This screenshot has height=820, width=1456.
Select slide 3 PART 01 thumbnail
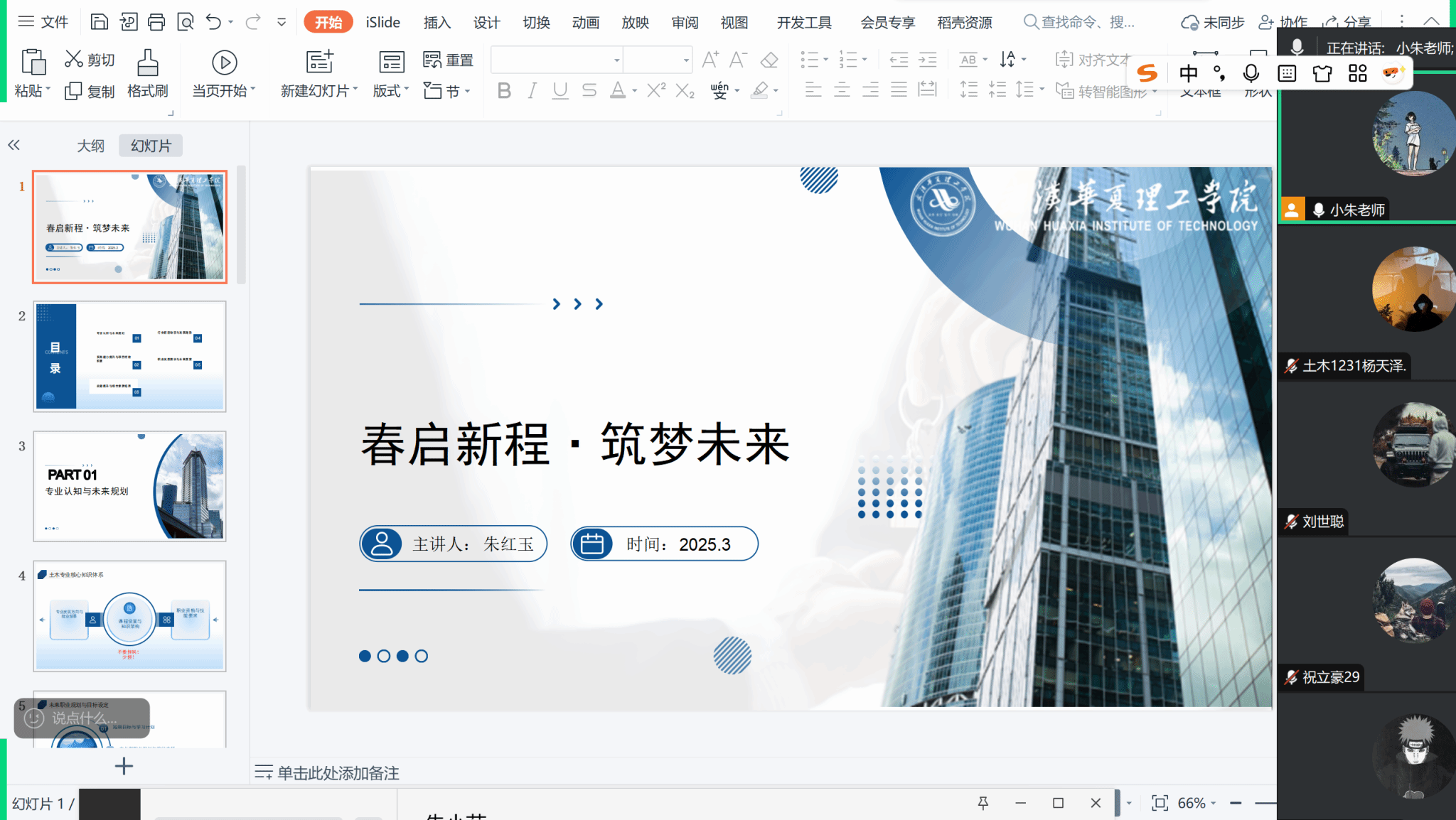[129, 486]
